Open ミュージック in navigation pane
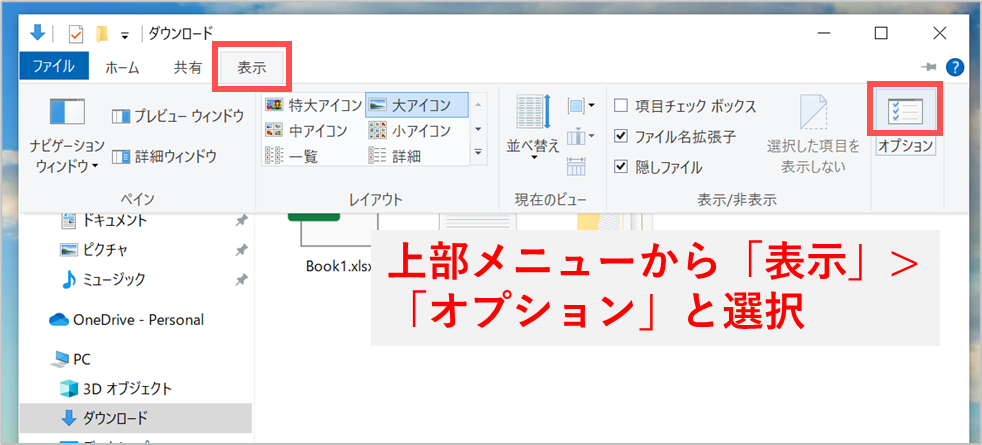 click(x=113, y=279)
